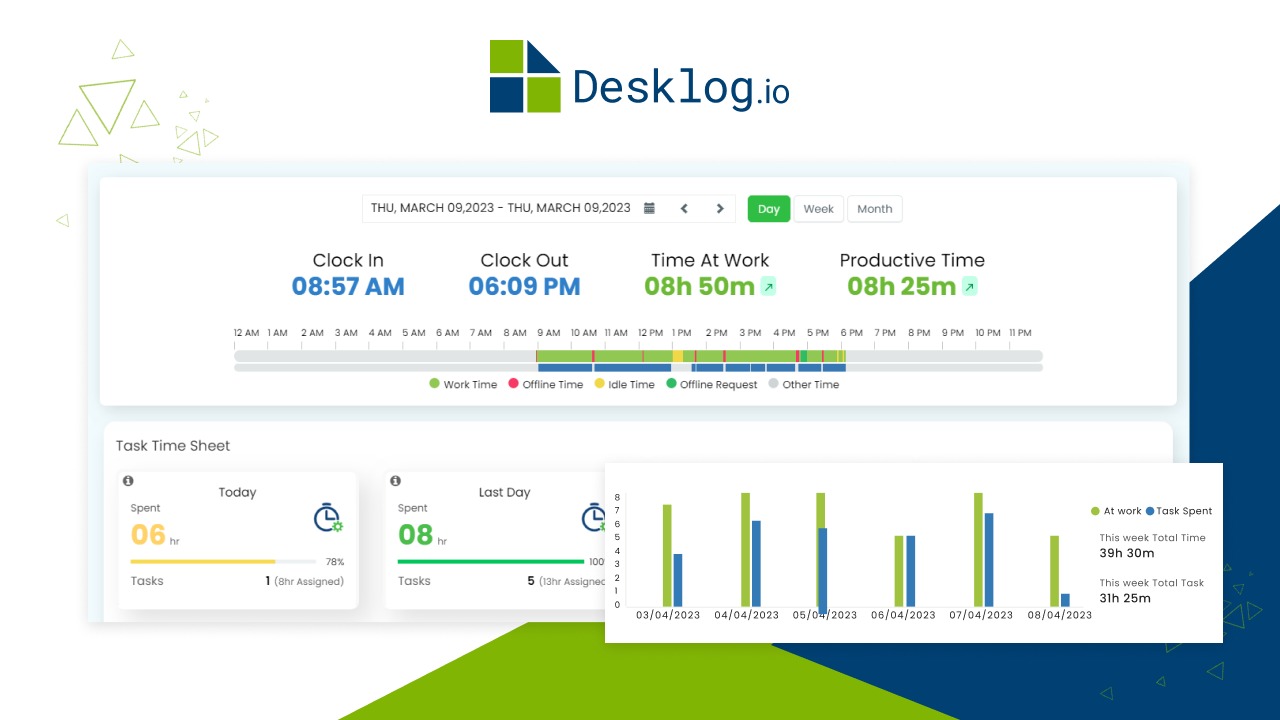Click yellow idle segment near 1 PM

(678, 356)
